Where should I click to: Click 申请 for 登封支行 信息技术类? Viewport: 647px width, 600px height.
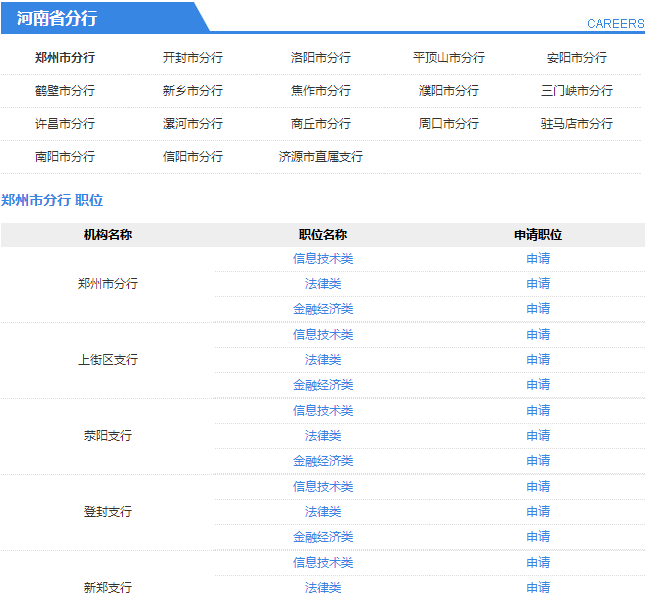[538, 487]
